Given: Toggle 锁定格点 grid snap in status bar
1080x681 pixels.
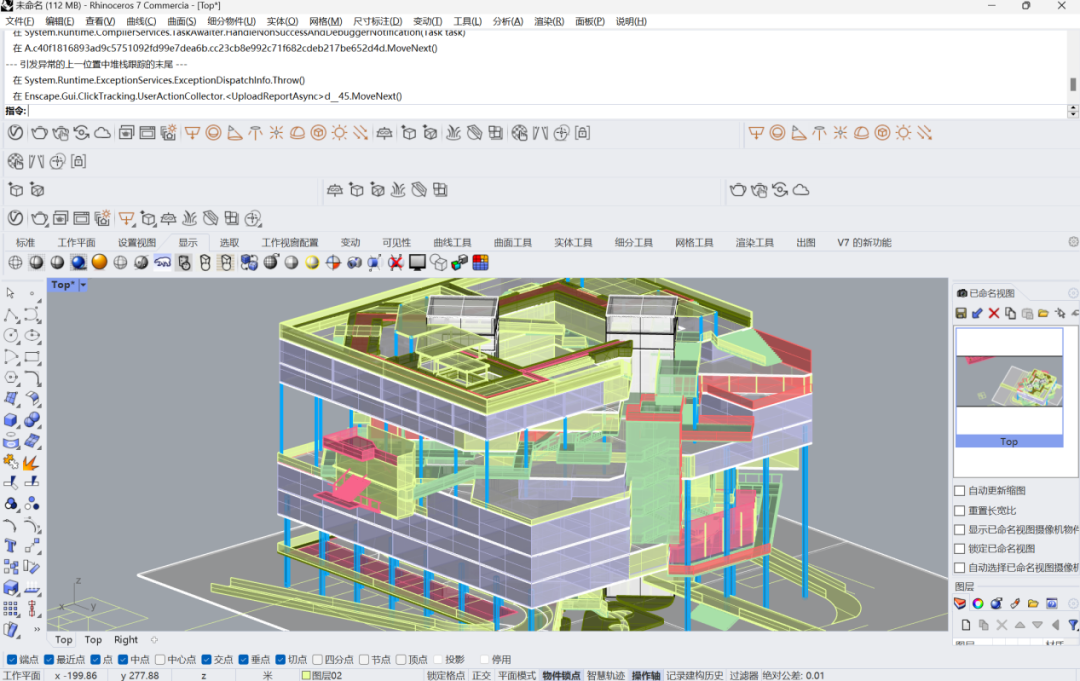Looking at the screenshot, I should pos(446,675).
